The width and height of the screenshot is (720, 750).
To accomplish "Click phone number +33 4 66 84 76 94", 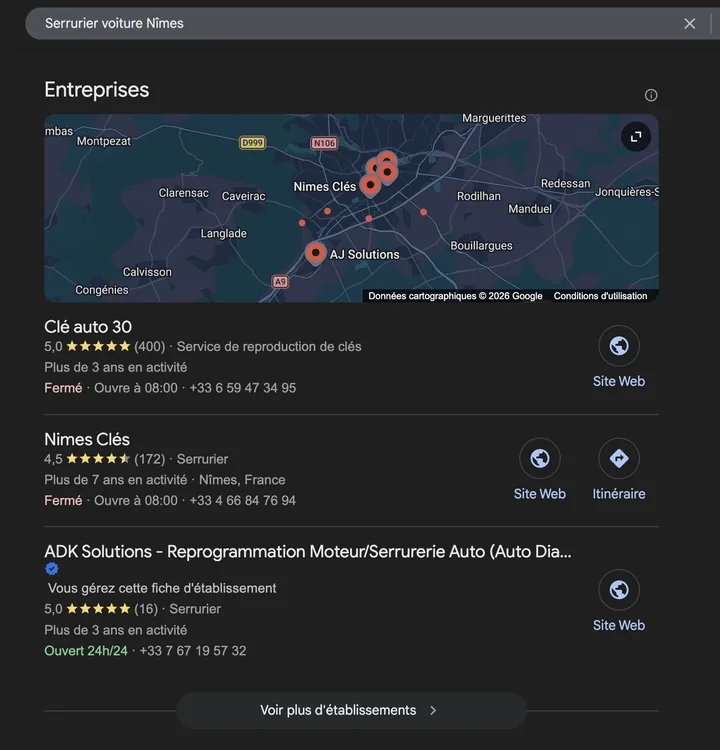I will pyautogui.click(x=243, y=500).
